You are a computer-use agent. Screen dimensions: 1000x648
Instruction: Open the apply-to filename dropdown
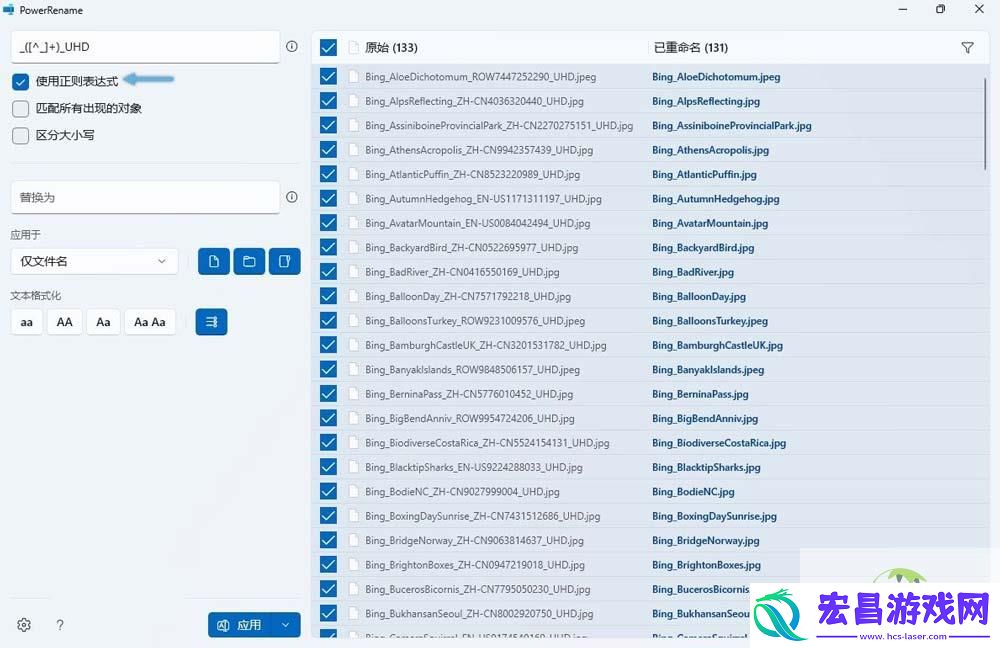94,261
